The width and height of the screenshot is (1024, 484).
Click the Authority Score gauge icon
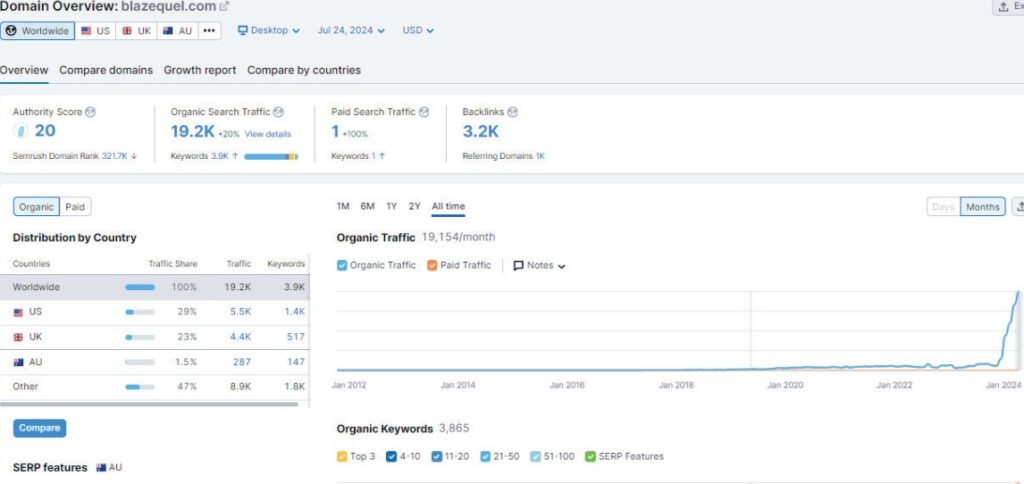point(21,131)
